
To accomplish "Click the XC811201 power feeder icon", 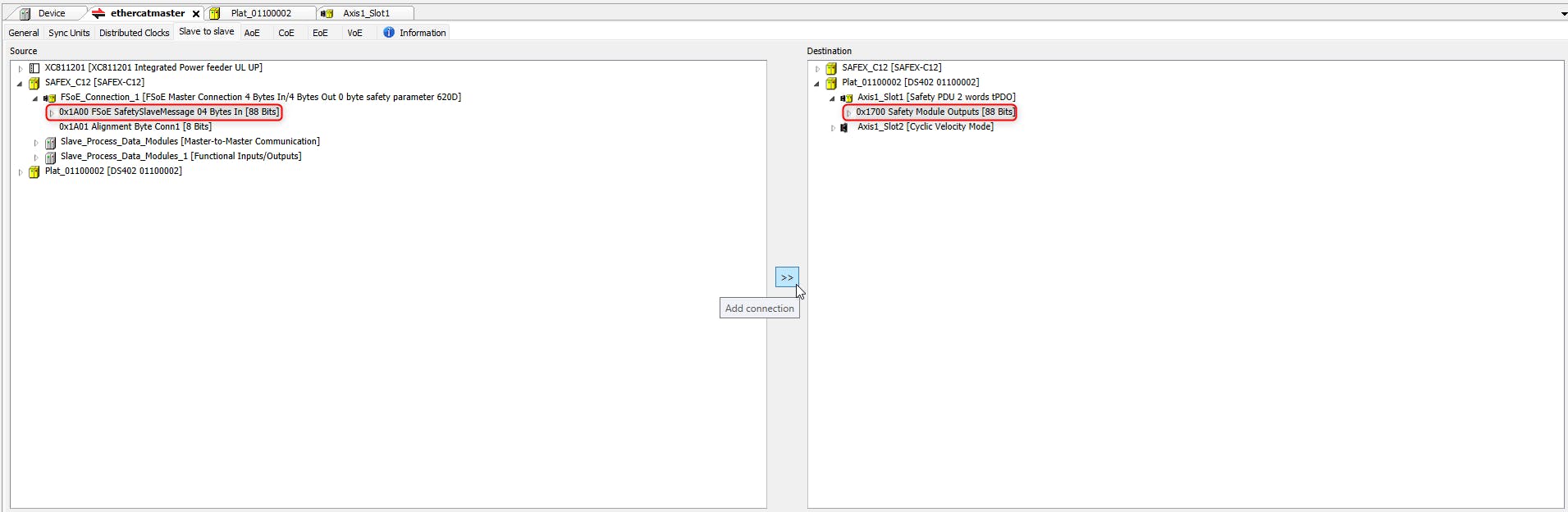I will point(34,69).
